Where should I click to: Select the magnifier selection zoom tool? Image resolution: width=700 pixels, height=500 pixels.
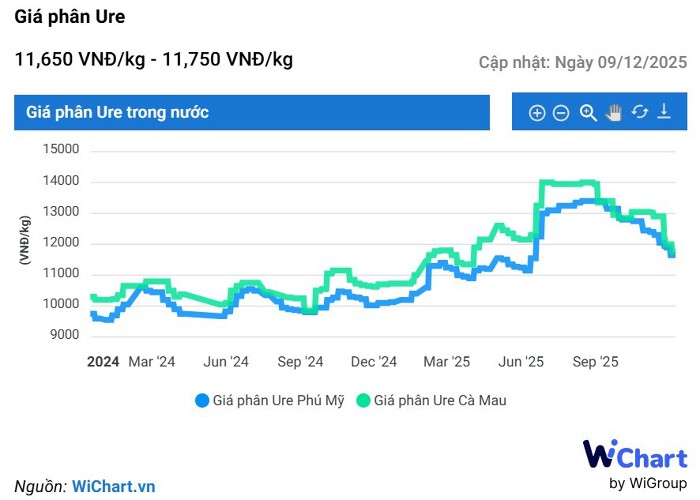coord(588,113)
